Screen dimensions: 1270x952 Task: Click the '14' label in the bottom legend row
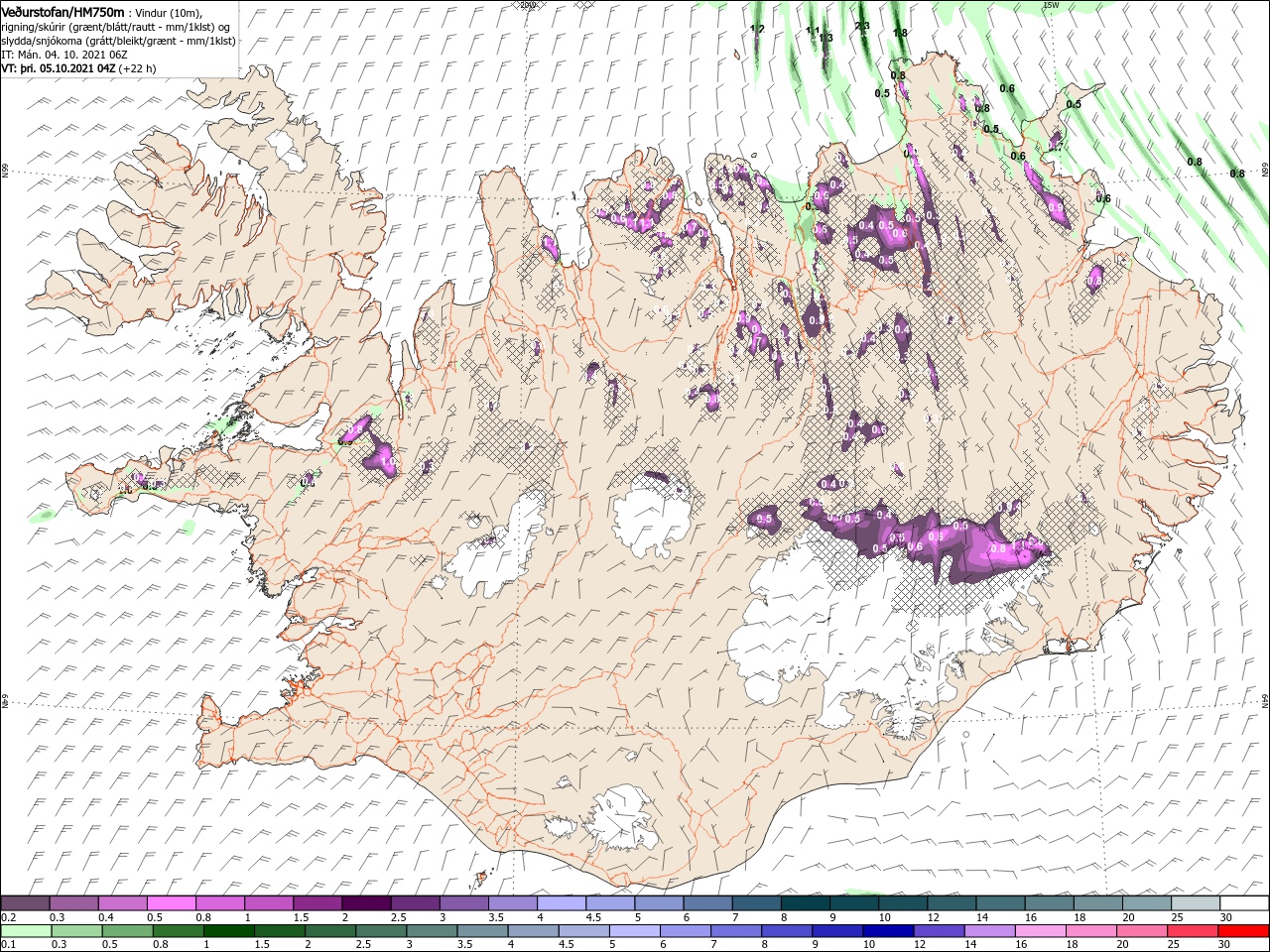[x=972, y=945]
